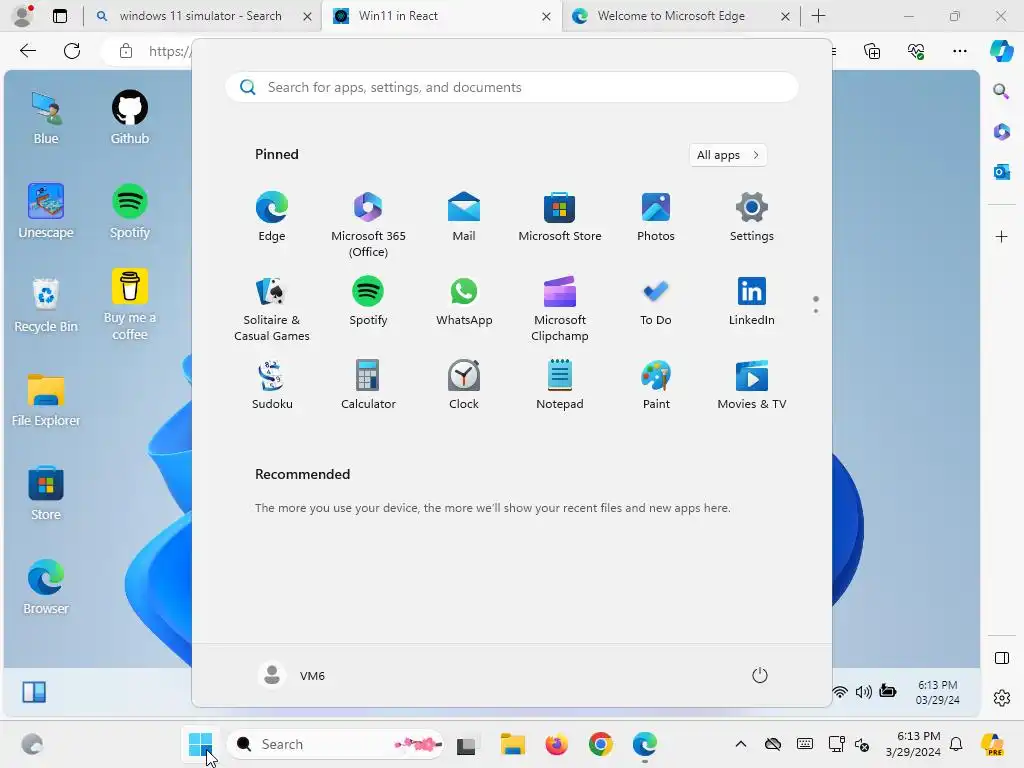This screenshot has height=768, width=1024.
Task: Open Movies & TV app
Action: (752, 385)
